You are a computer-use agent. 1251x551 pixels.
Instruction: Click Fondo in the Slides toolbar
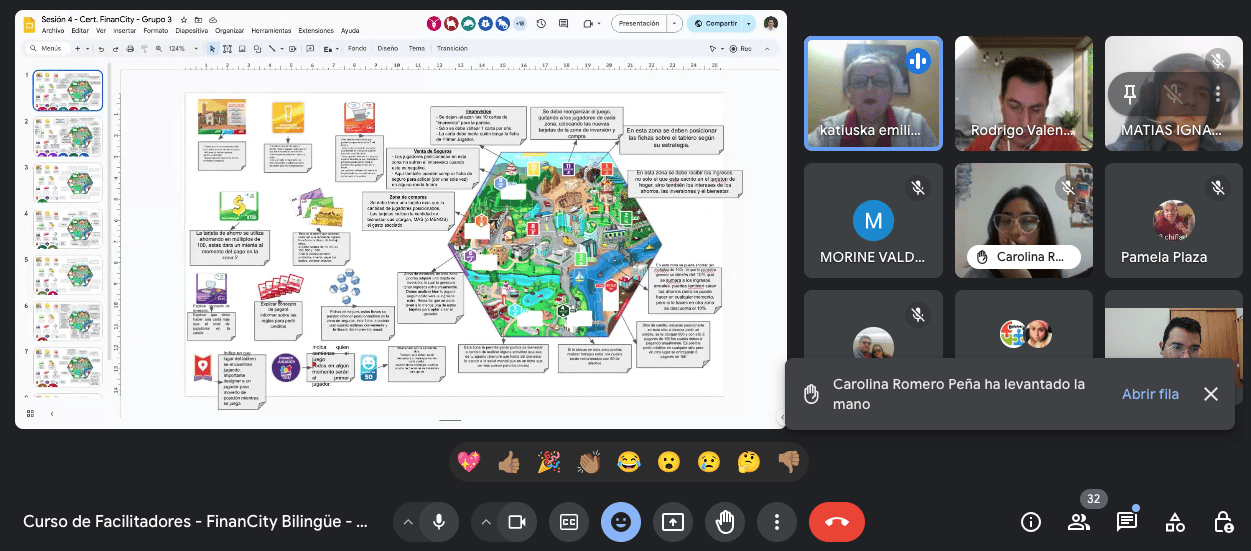coord(357,48)
